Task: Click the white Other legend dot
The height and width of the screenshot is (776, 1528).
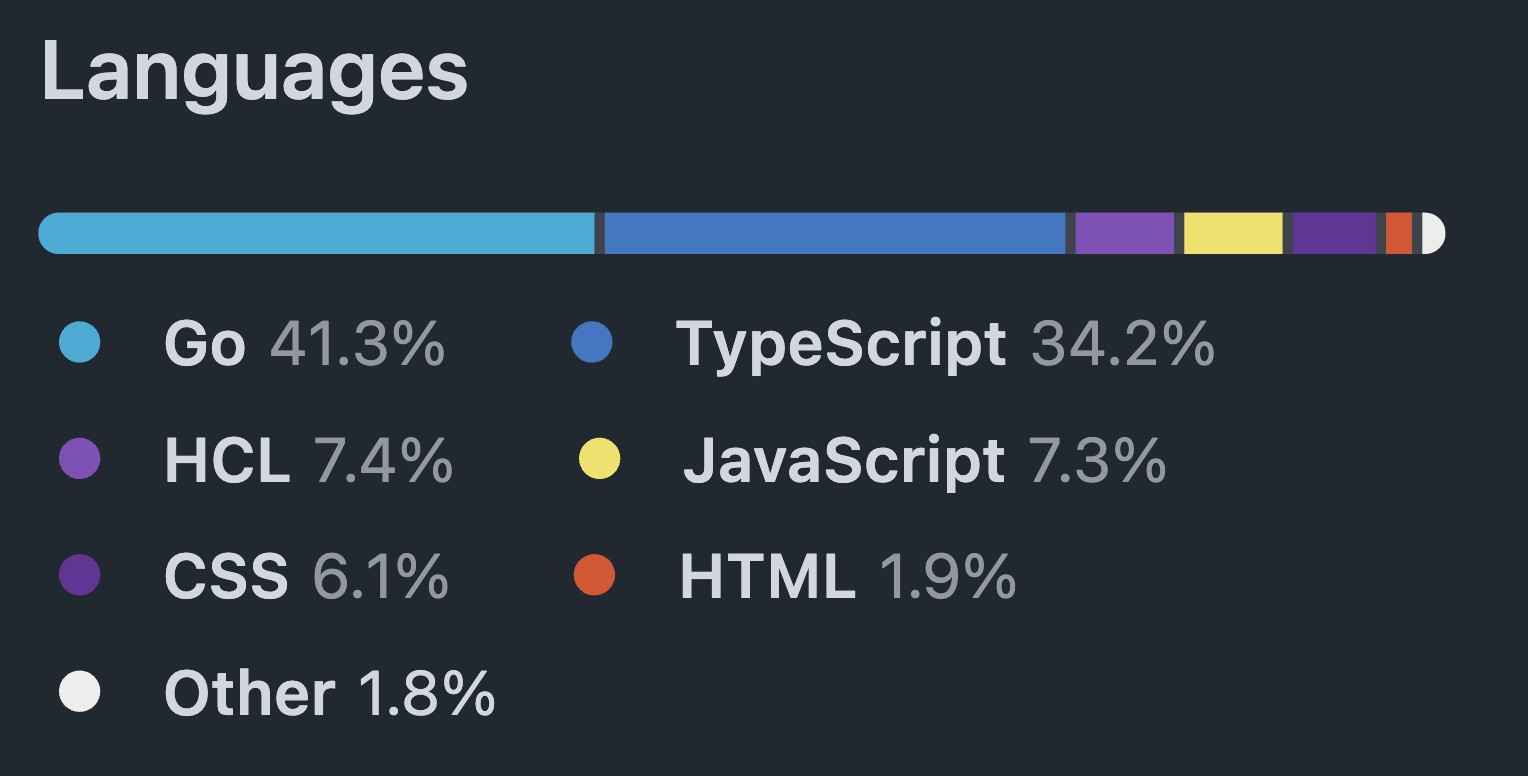Action: point(80,691)
